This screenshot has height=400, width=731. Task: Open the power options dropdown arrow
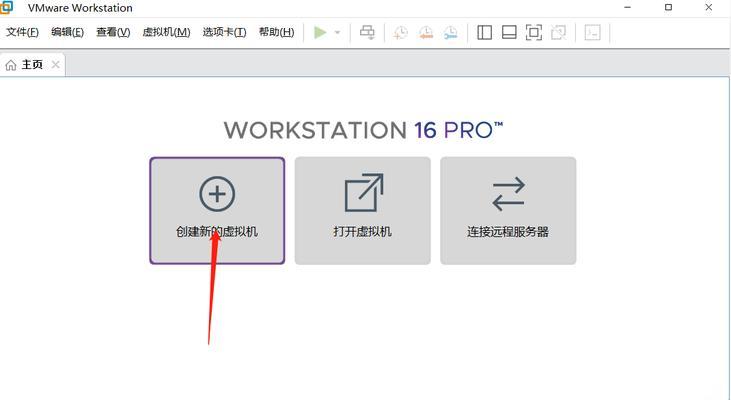338,33
